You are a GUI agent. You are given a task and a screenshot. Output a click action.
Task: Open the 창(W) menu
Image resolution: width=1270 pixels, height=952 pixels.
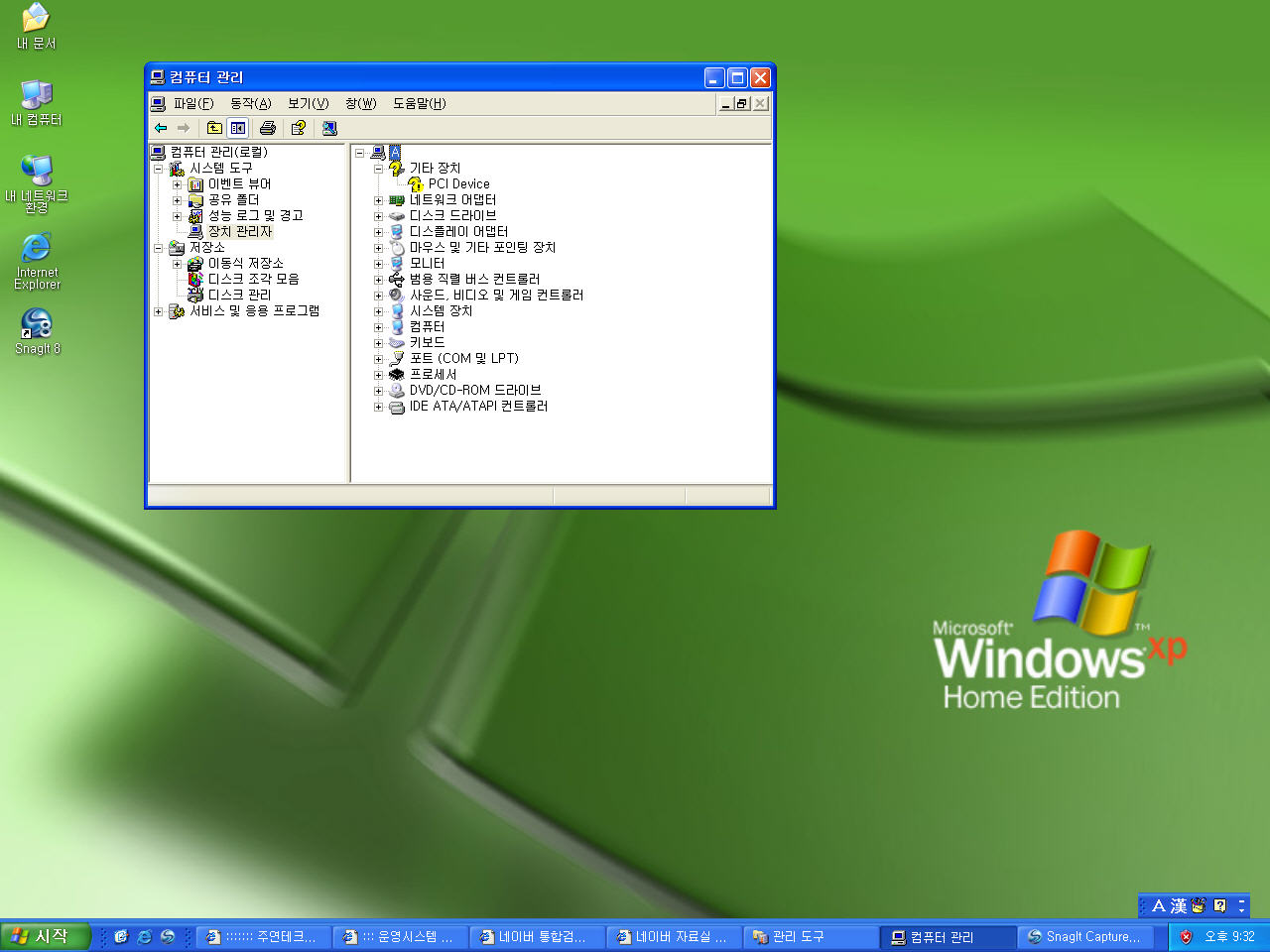click(361, 103)
